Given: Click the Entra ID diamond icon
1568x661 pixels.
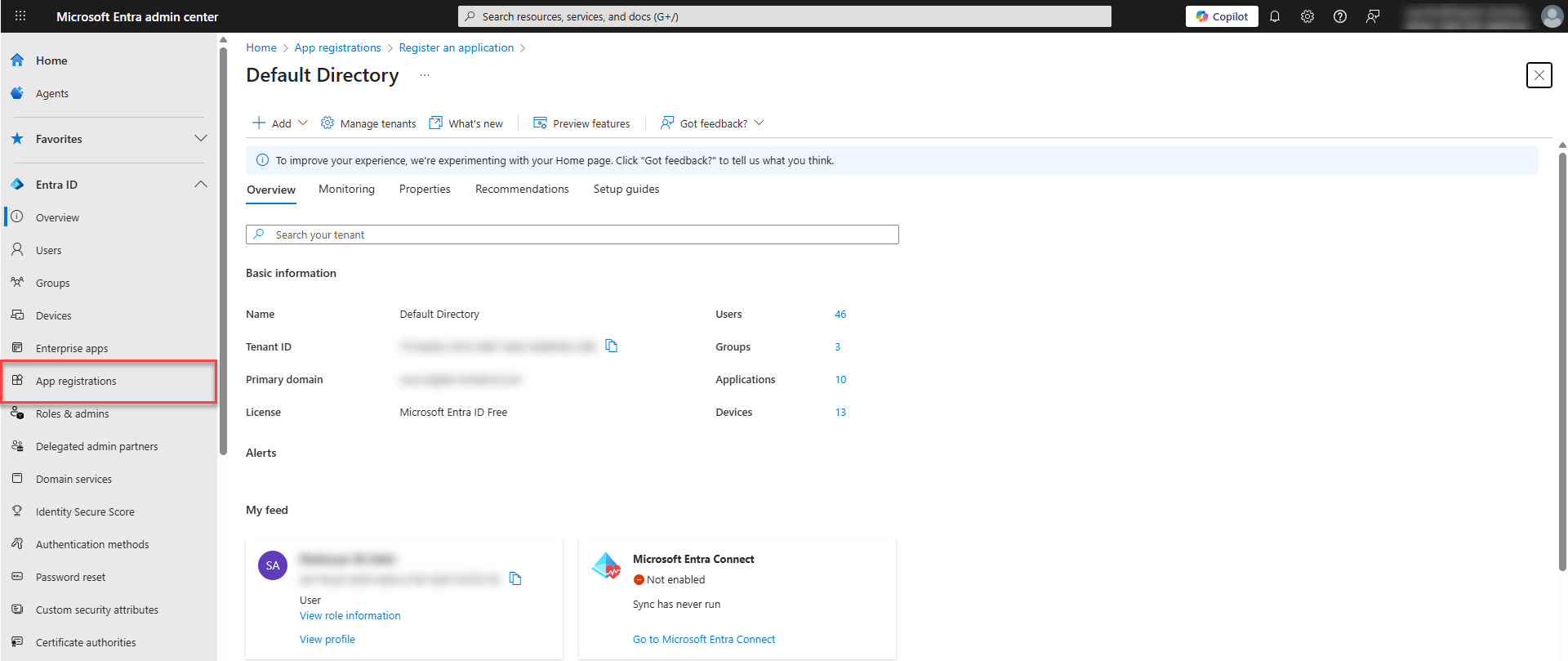Looking at the screenshot, I should 17,185.
